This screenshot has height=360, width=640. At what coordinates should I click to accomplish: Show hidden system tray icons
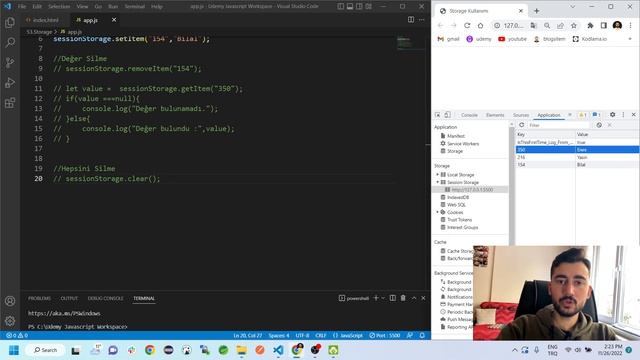tap(514, 350)
